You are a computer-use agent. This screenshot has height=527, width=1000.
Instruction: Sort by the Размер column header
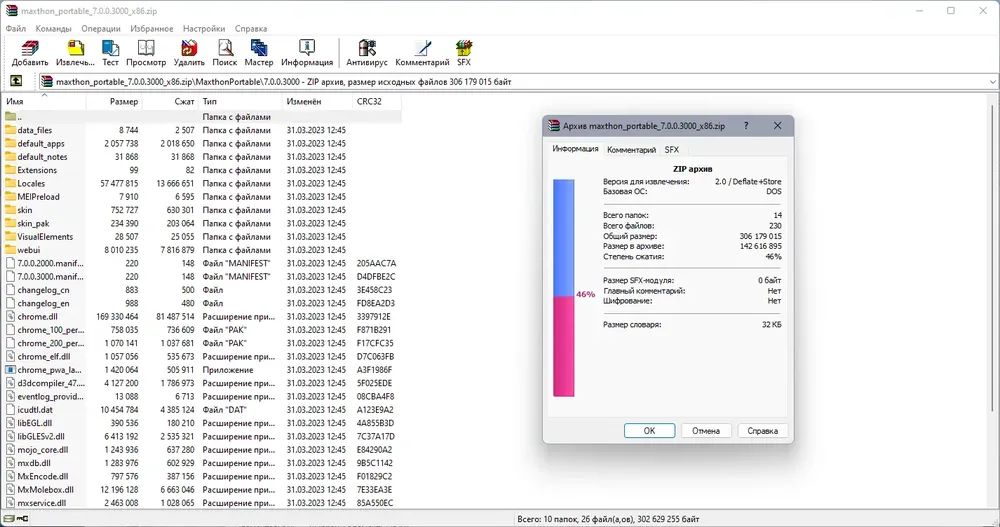114,101
